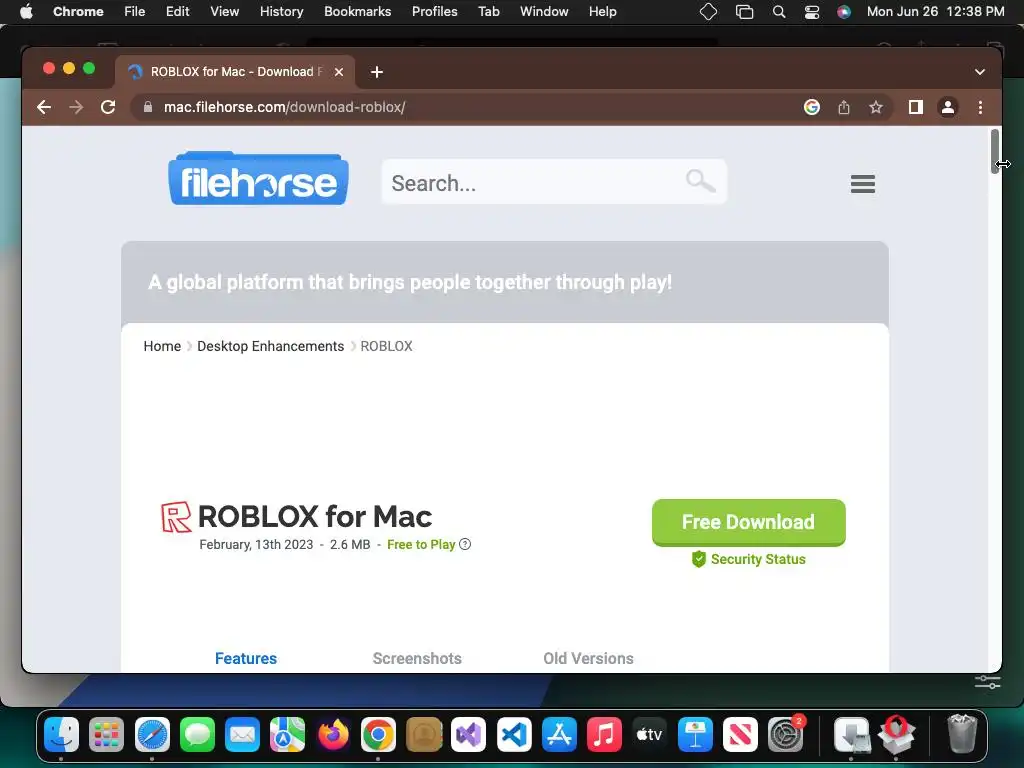Click the Security Status shield icon
The width and height of the screenshot is (1024, 768).
pos(699,559)
